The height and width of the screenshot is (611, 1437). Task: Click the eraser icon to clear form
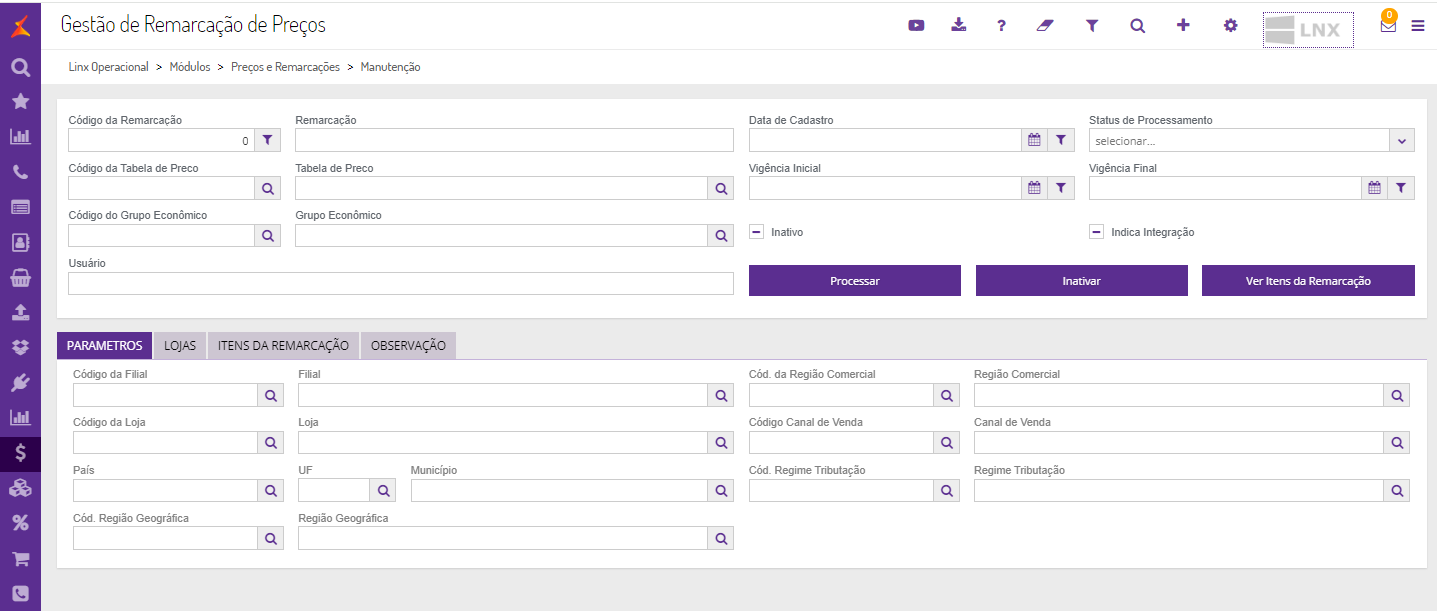[x=1046, y=26]
